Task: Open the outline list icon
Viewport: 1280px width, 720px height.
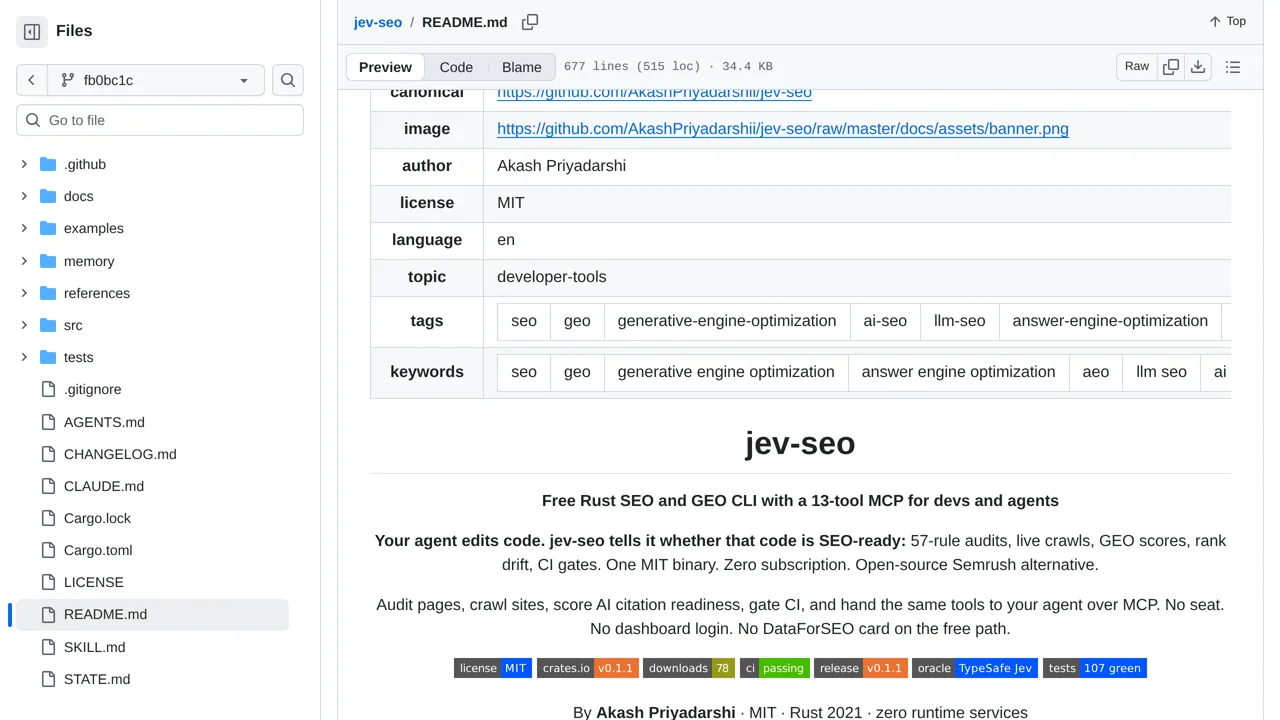Action: 1233,67
